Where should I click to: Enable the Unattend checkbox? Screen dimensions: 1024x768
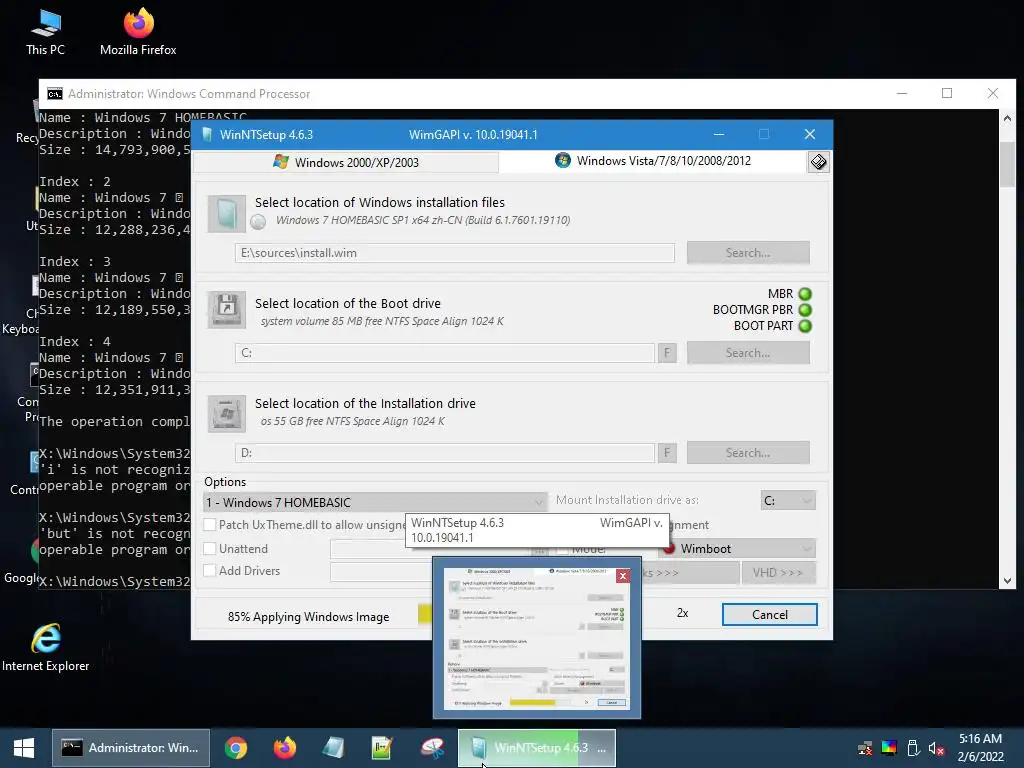pos(210,549)
